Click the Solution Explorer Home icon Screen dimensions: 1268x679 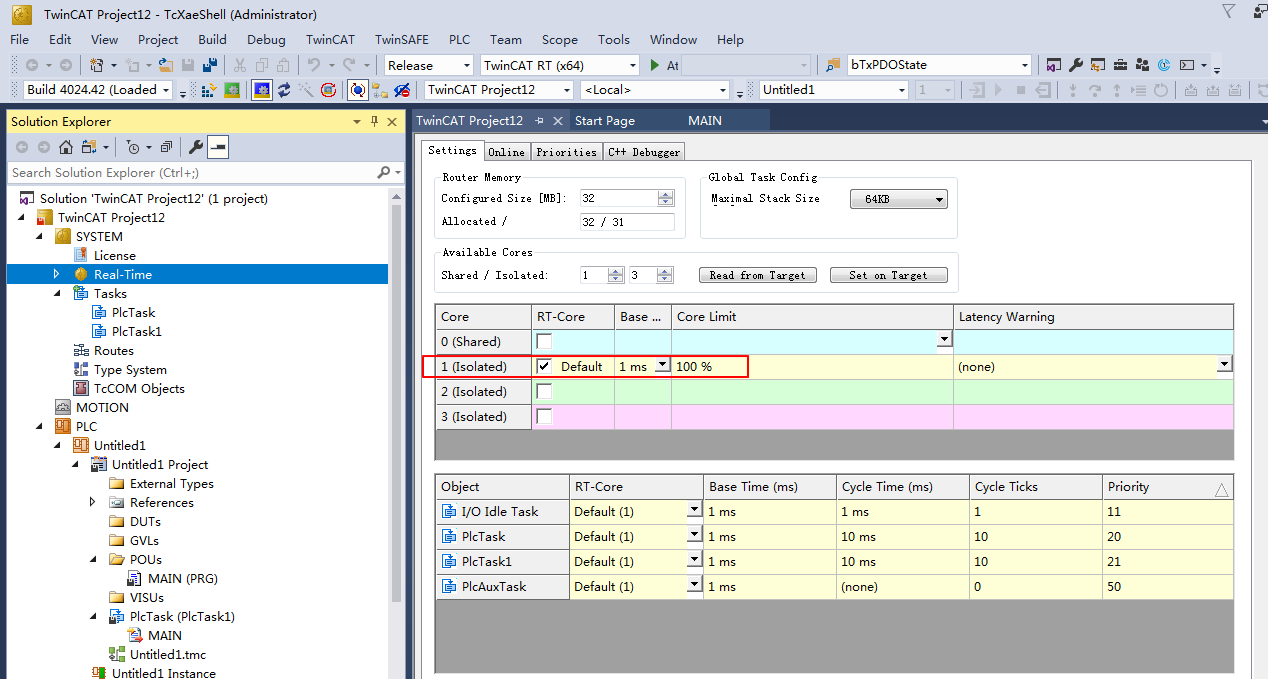(66, 147)
